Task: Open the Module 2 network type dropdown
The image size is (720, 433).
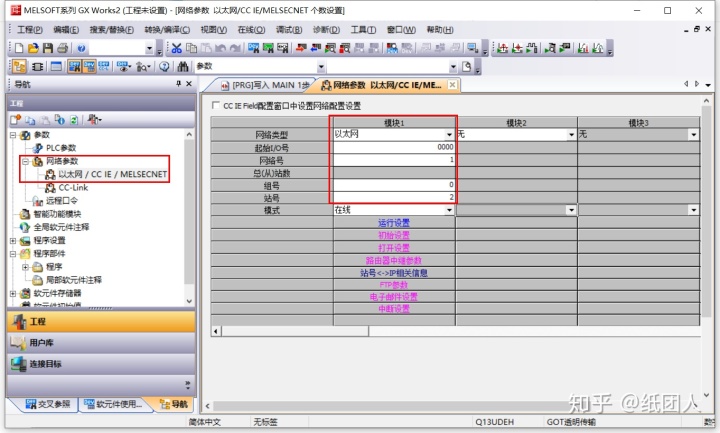Action: [571, 135]
